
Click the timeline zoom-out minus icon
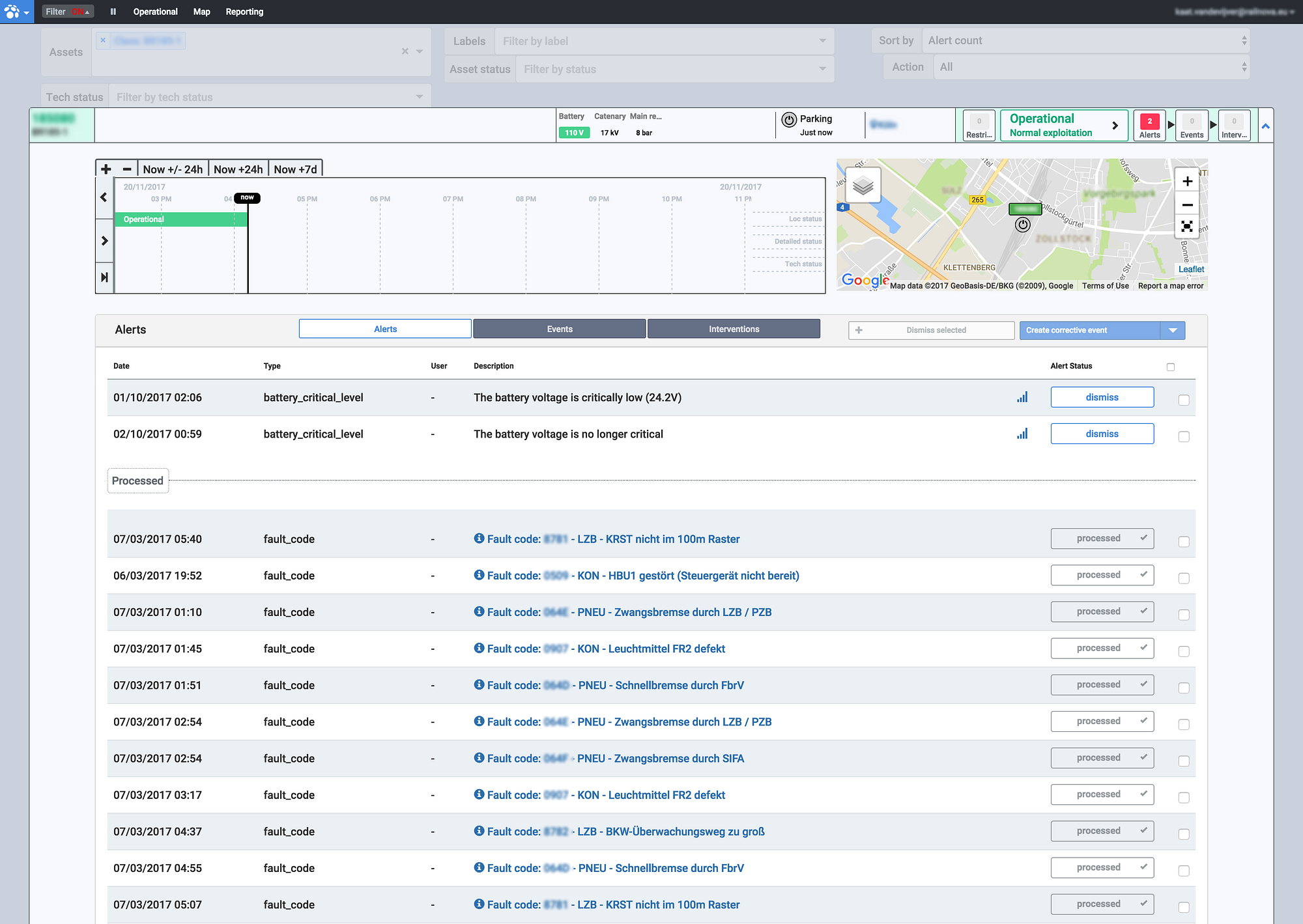tap(127, 169)
